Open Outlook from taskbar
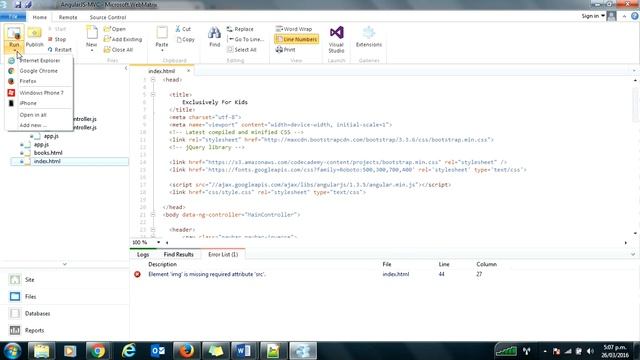 (x=158, y=351)
